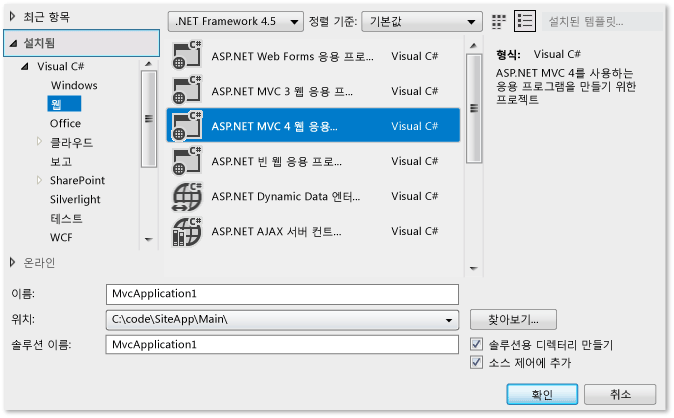The height and width of the screenshot is (418, 674).
Task: Click template list scroll up arrow
Action: pyautogui.click(x=474, y=46)
